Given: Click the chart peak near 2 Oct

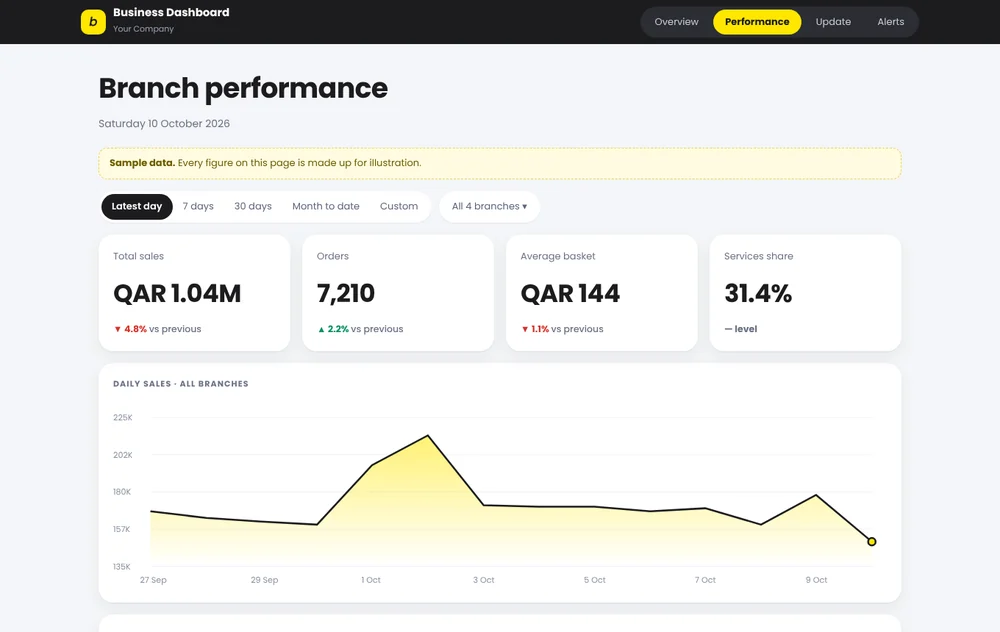Looking at the screenshot, I should tap(427, 436).
